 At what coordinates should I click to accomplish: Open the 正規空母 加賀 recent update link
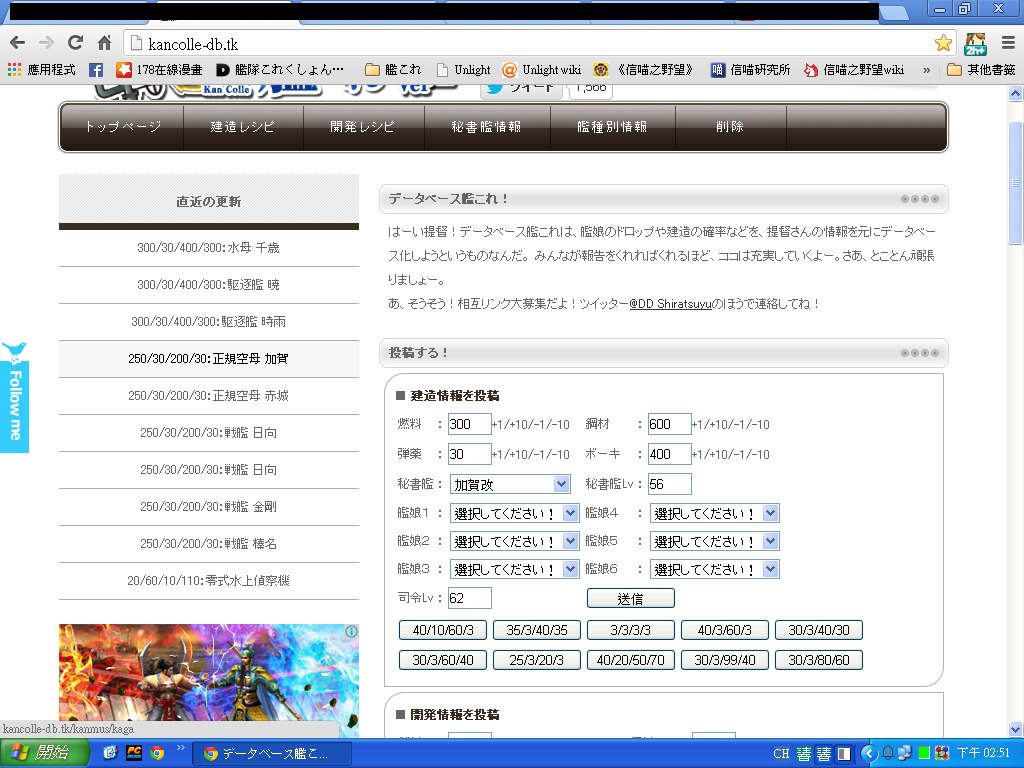(x=208, y=359)
